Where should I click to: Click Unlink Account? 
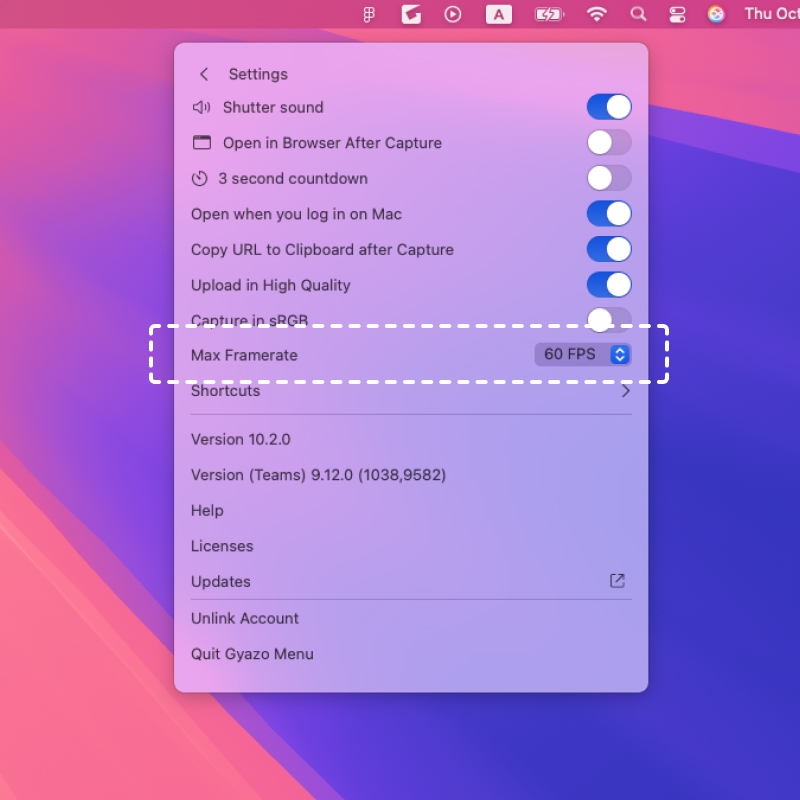(x=245, y=618)
